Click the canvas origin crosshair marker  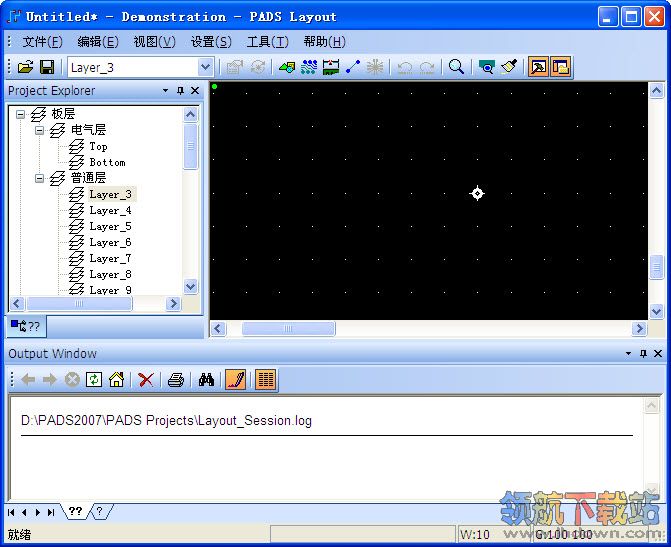(477, 193)
